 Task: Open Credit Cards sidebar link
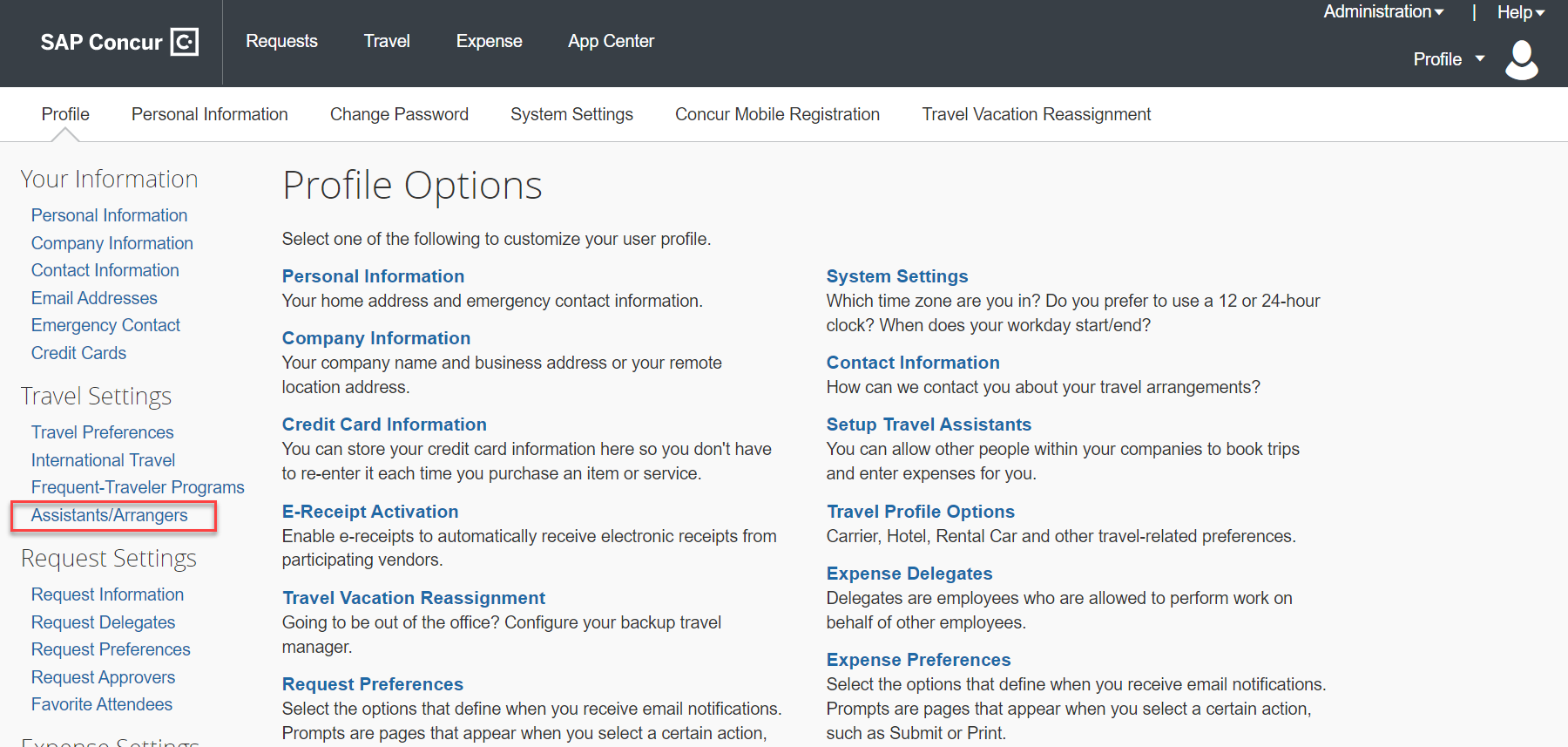click(x=78, y=353)
